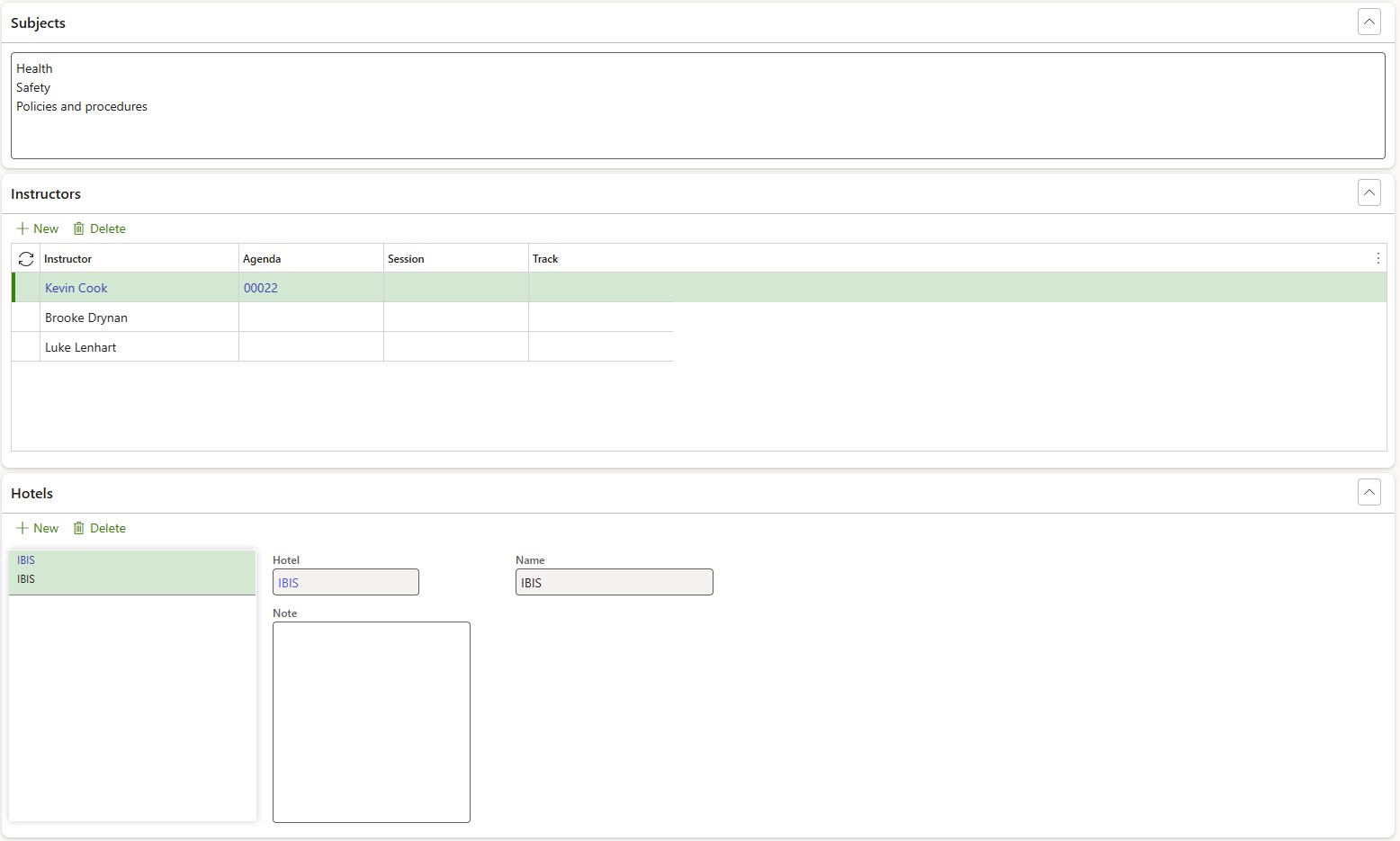Click New in the Hotels section
This screenshot has height=841, width=1400.
pyautogui.click(x=38, y=528)
